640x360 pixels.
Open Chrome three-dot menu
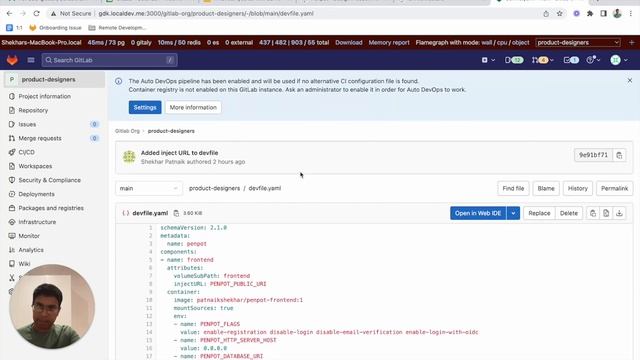(631, 13)
